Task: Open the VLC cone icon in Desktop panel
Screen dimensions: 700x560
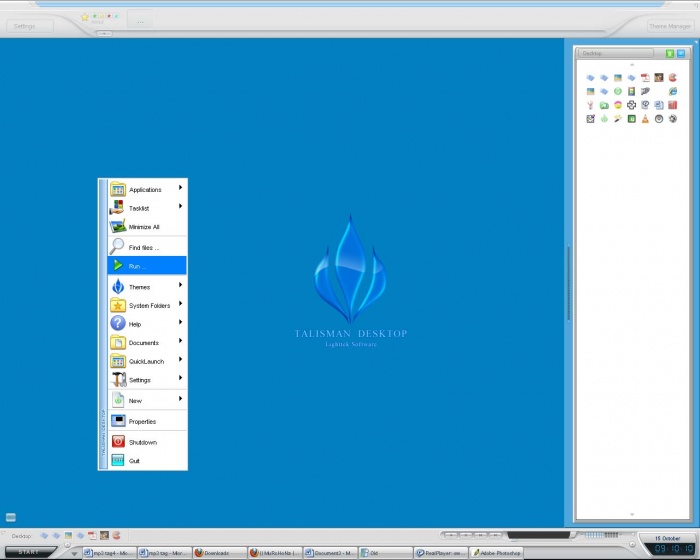Action: (x=645, y=119)
